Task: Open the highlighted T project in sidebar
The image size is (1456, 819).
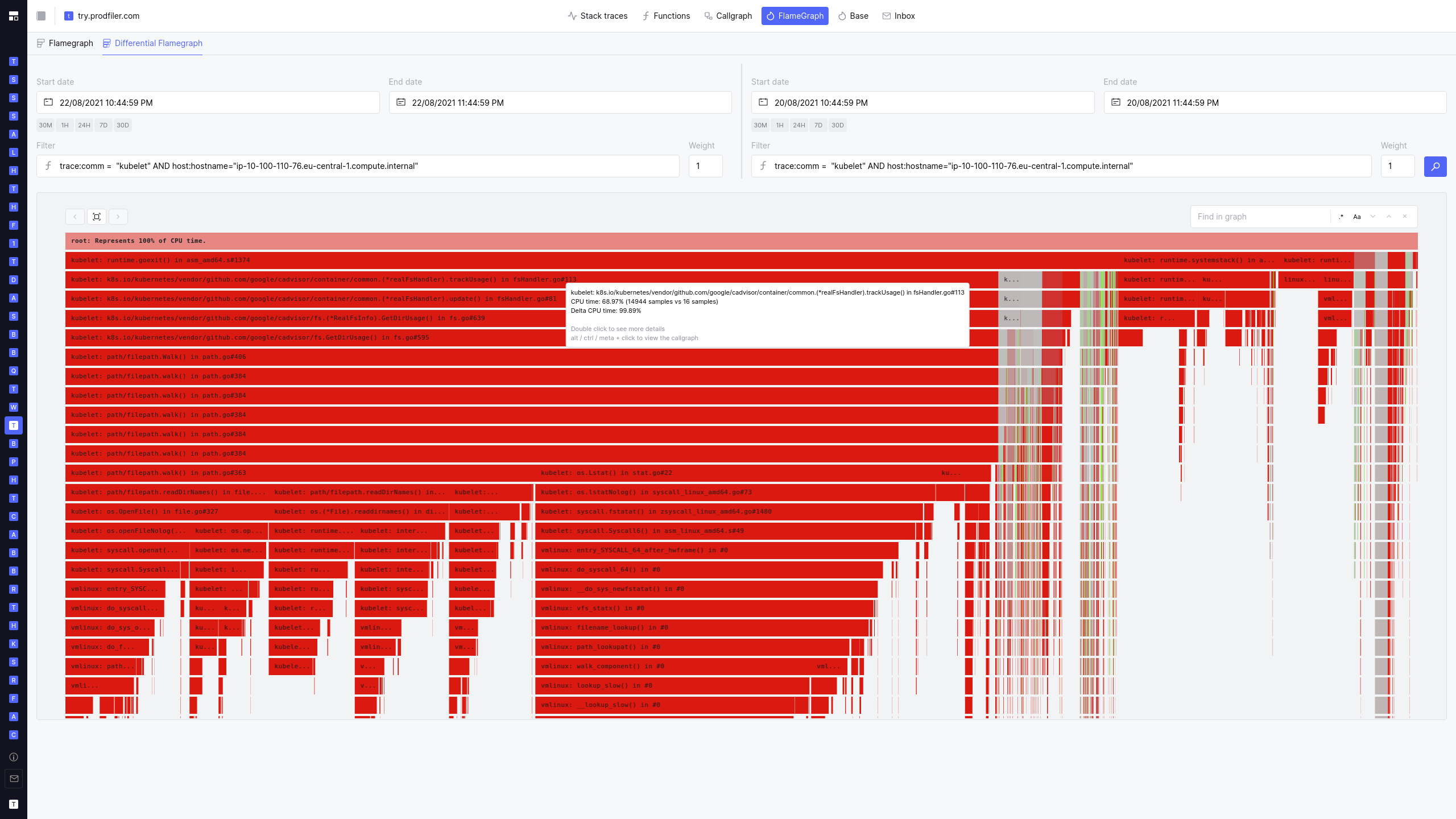Action: click(x=14, y=425)
